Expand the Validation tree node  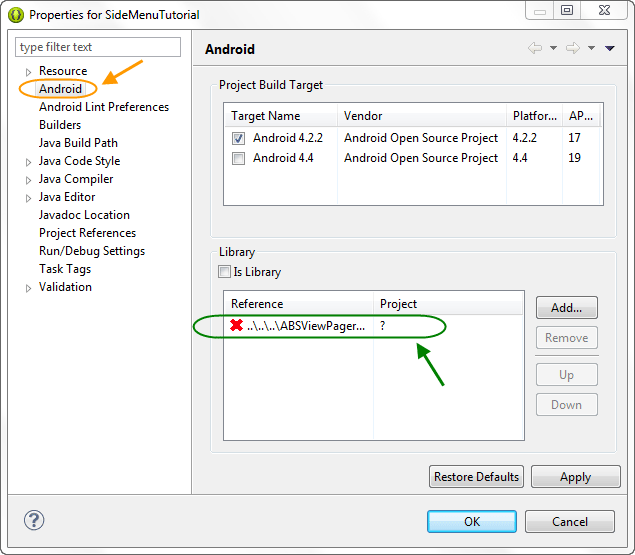tap(28, 288)
